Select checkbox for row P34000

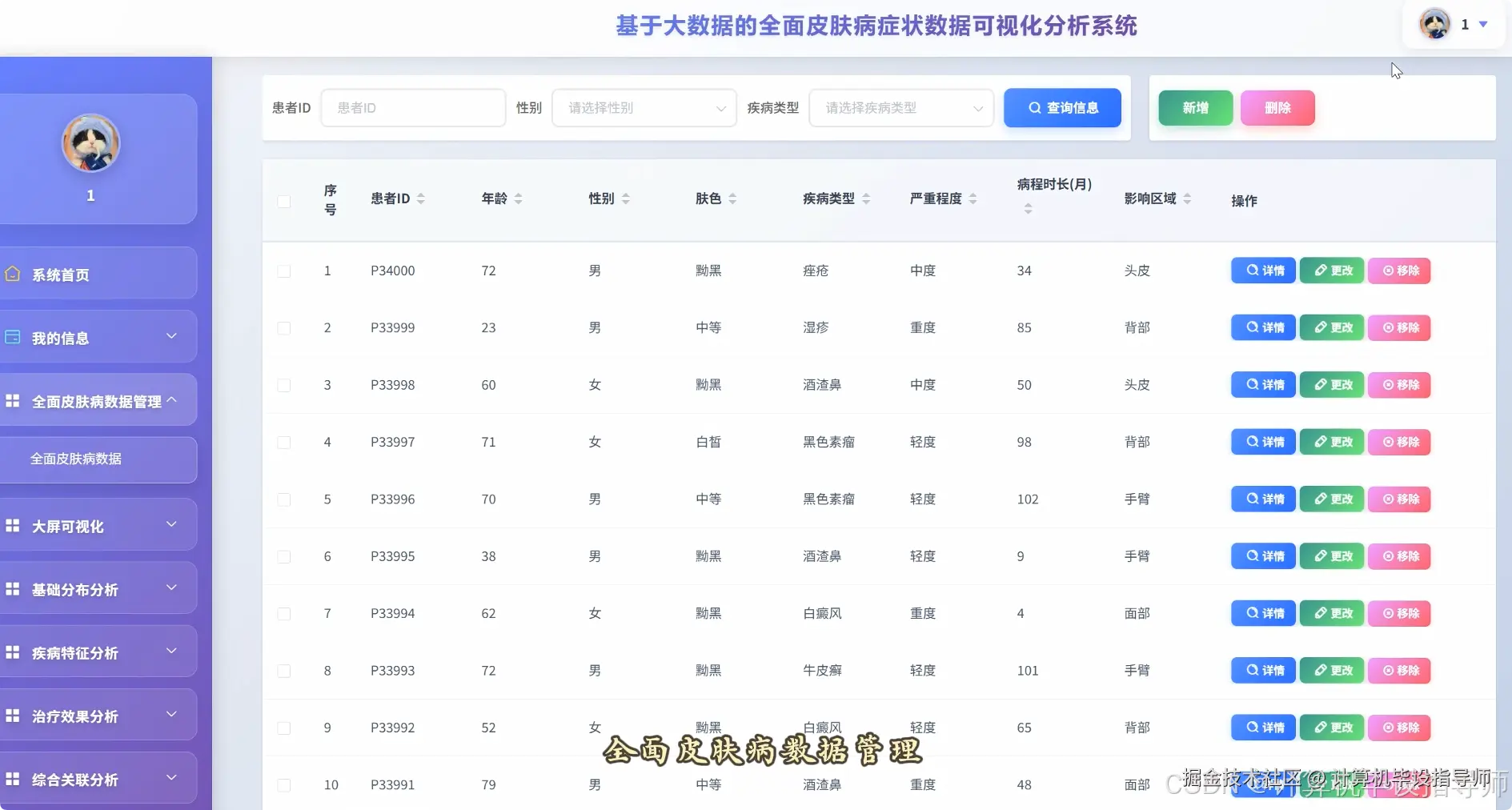[283, 271]
